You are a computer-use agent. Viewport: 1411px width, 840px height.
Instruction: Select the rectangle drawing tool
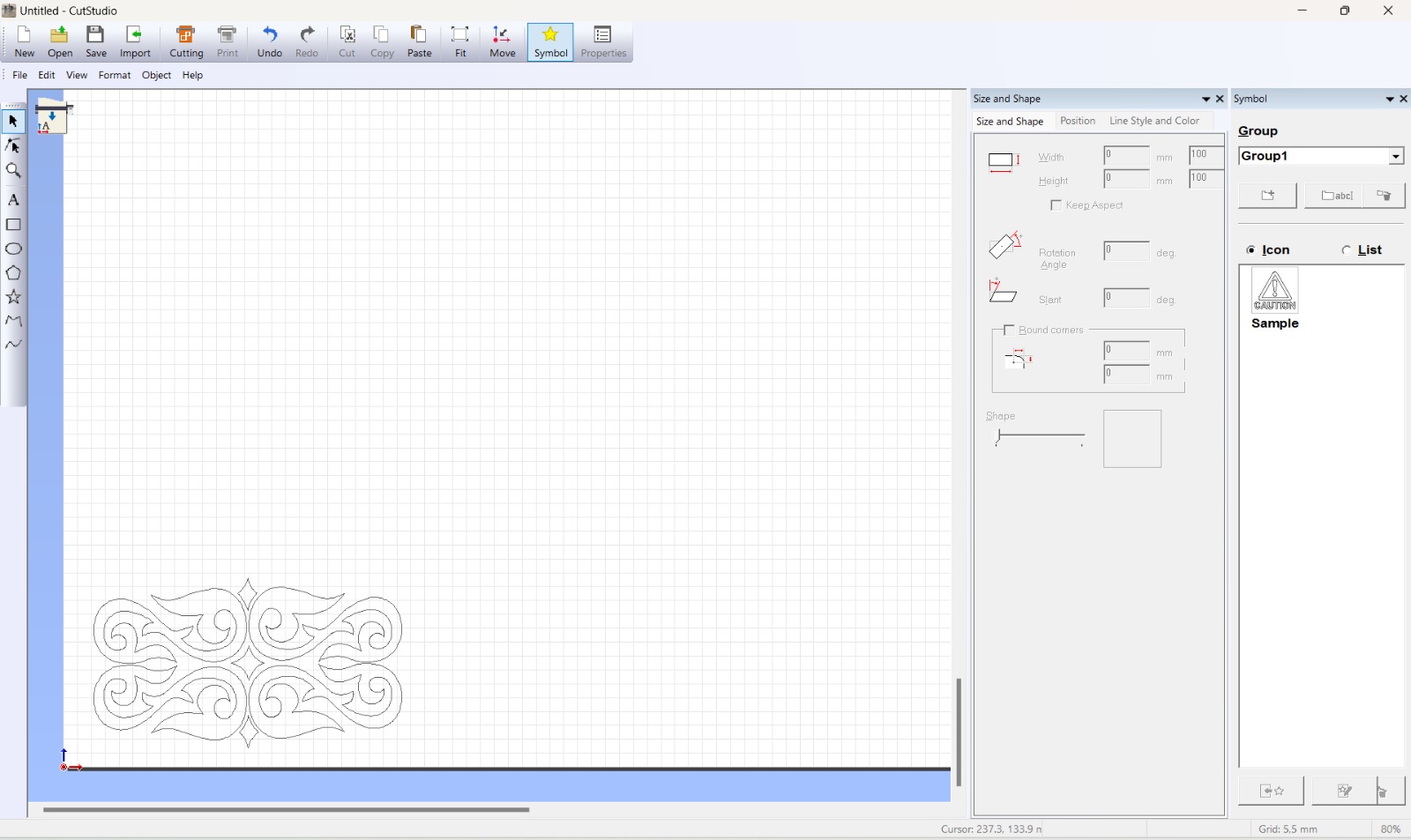click(13, 225)
